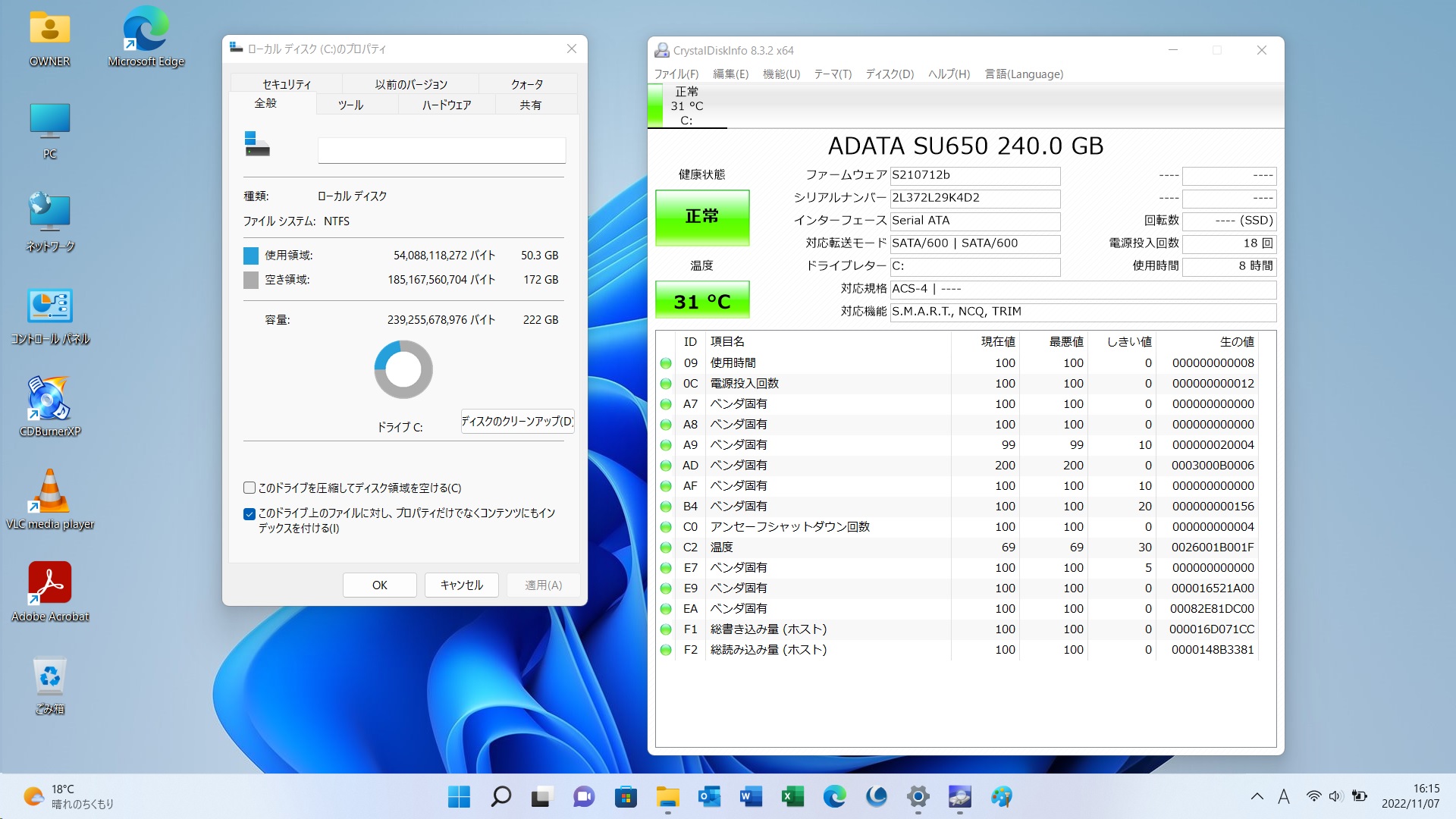
Task: Open Excel from the taskbar
Action: click(792, 796)
